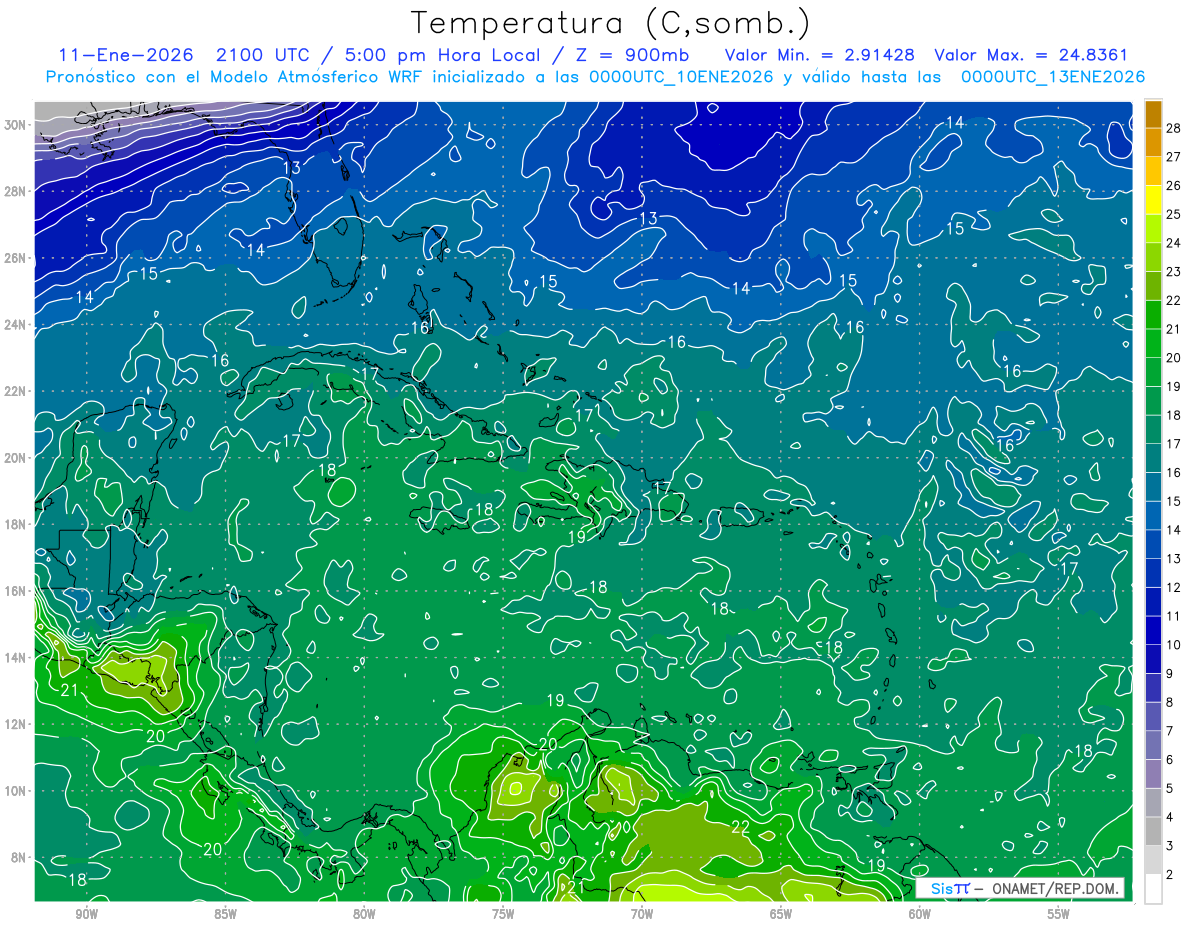
Task: Click color bar legend value "15"
Action: (1174, 501)
